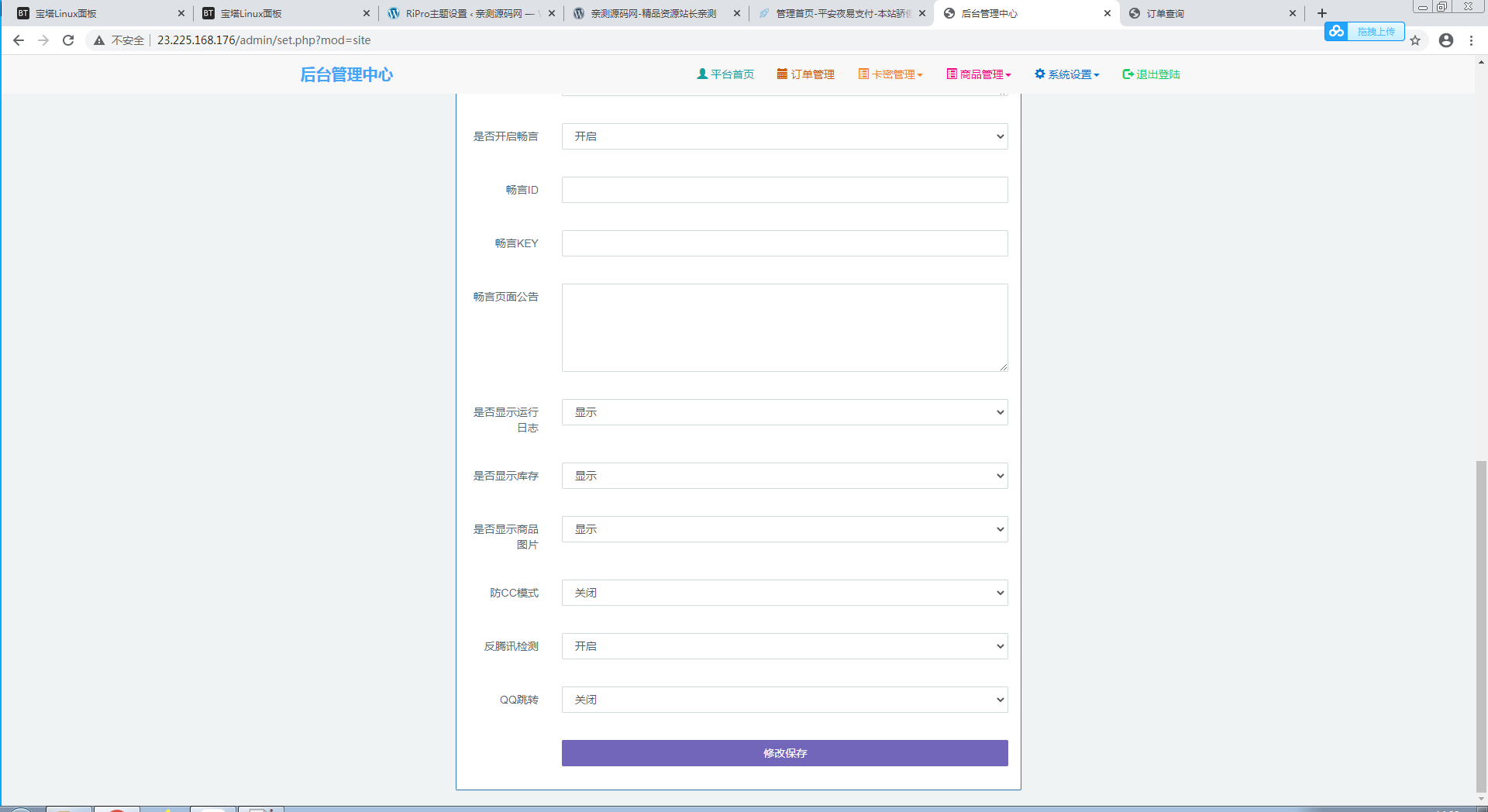The width and height of the screenshot is (1488, 812).
Task: Click 退出登陆 logout link
Action: pyautogui.click(x=1152, y=74)
